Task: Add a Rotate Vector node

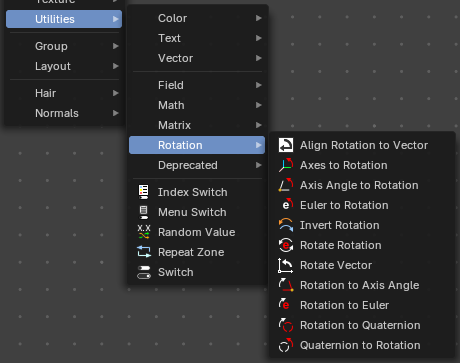Action: pos(362,265)
